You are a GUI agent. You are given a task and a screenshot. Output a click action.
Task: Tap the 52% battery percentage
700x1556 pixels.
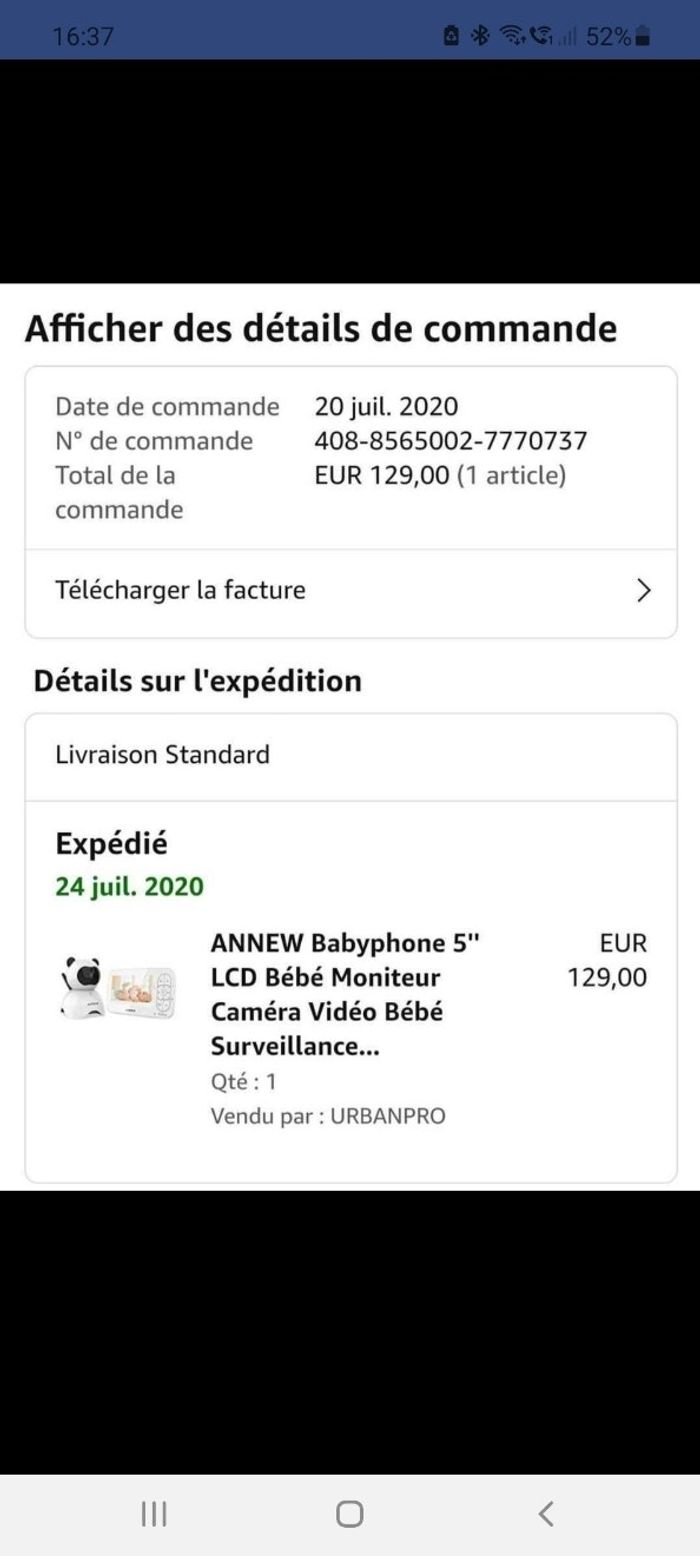click(x=608, y=37)
